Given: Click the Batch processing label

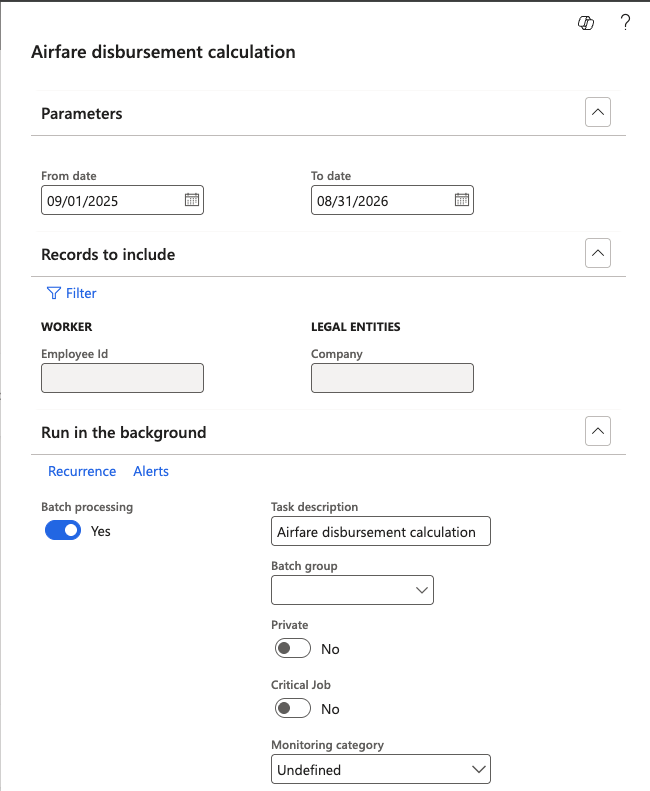Looking at the screenshot, I should [87, 507].
